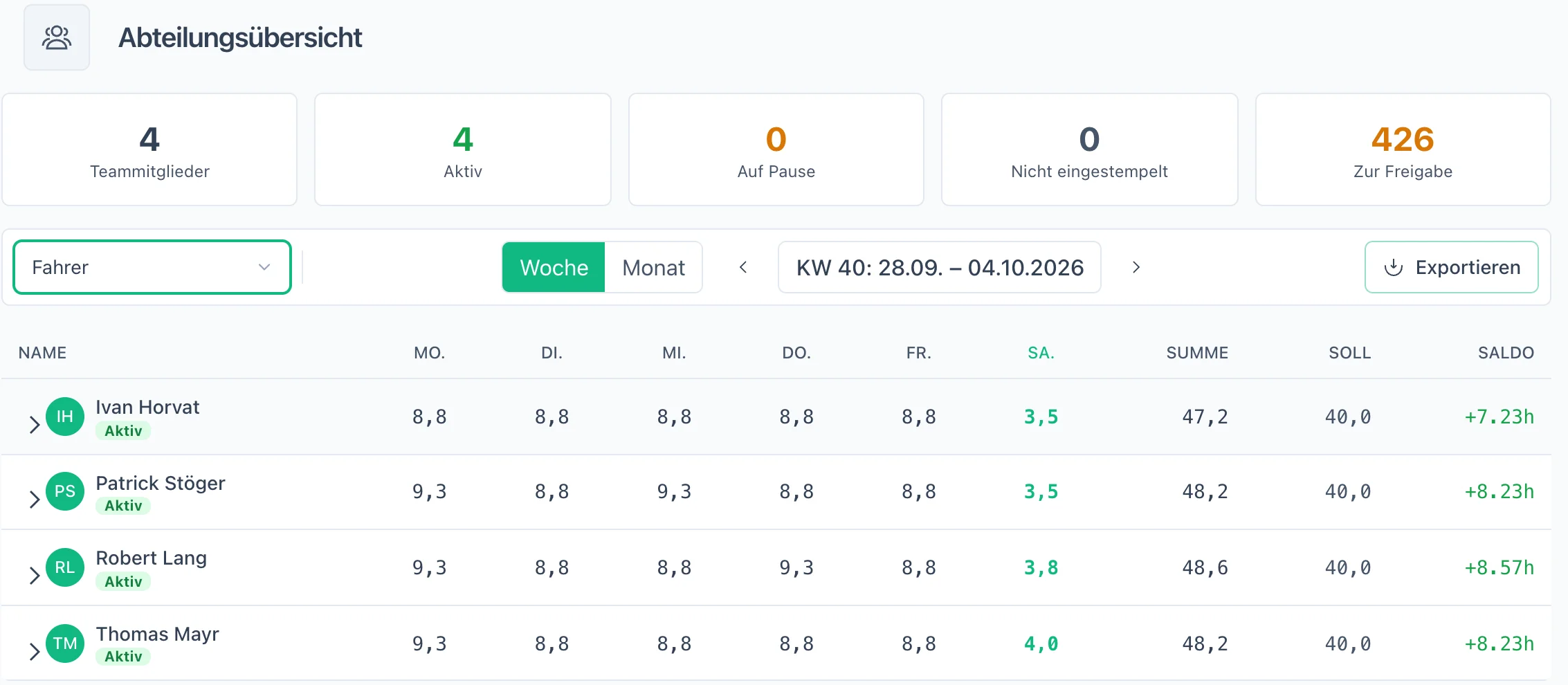Click Ivan Horvat's sum 47,2
The height and width of the screenshot is (685, 1568).
tap(1205, 417)
